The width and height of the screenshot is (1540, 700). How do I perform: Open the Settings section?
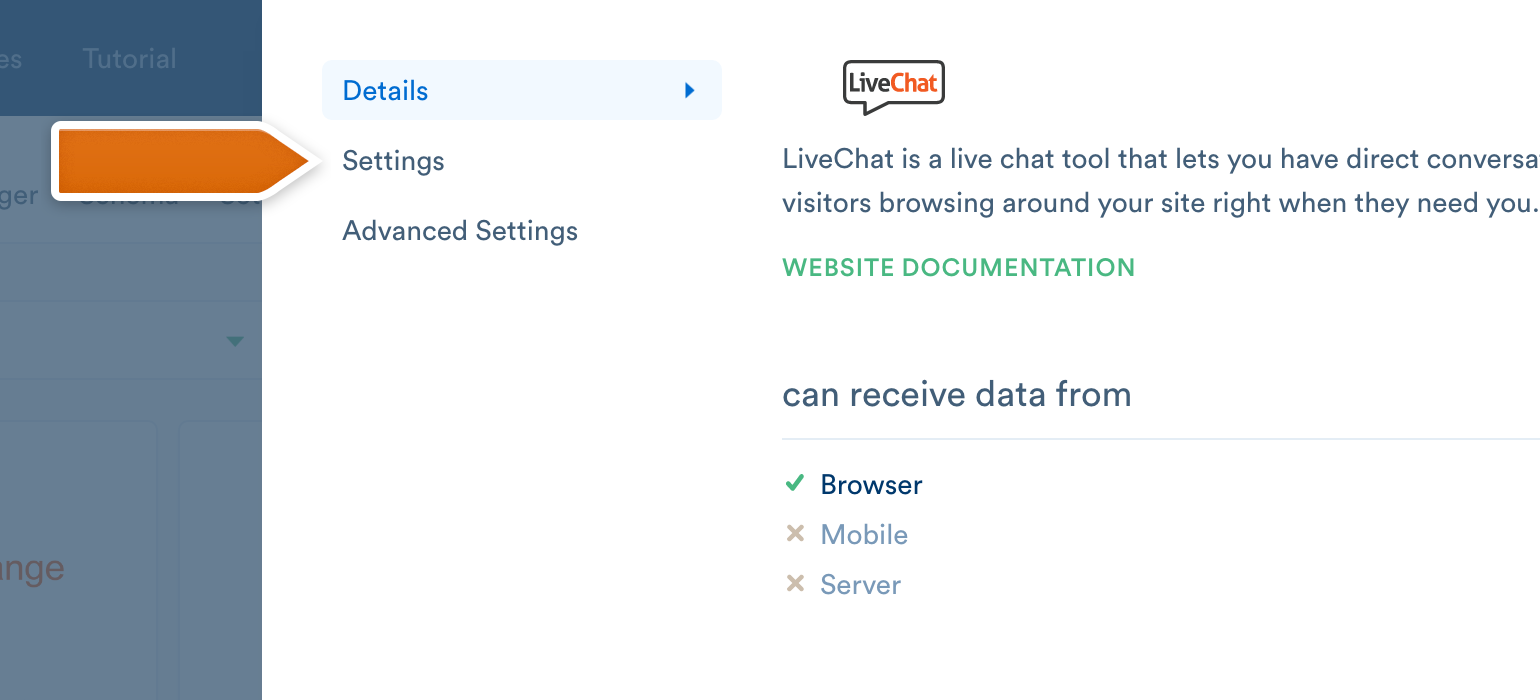[393, 161]
